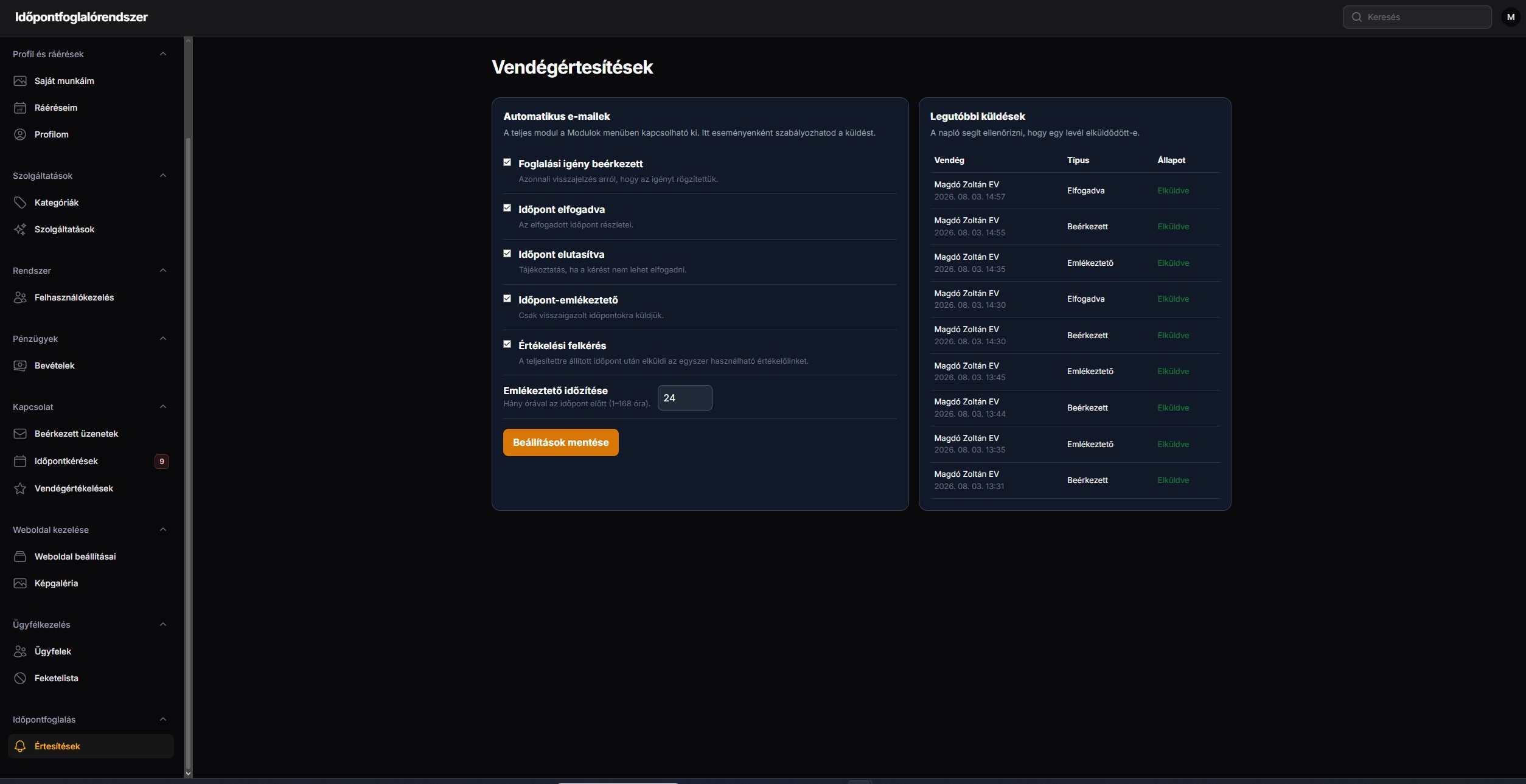
Task: Click the Kategóriák tag icon
Action: pyautogui.click(x=20, y=203)
